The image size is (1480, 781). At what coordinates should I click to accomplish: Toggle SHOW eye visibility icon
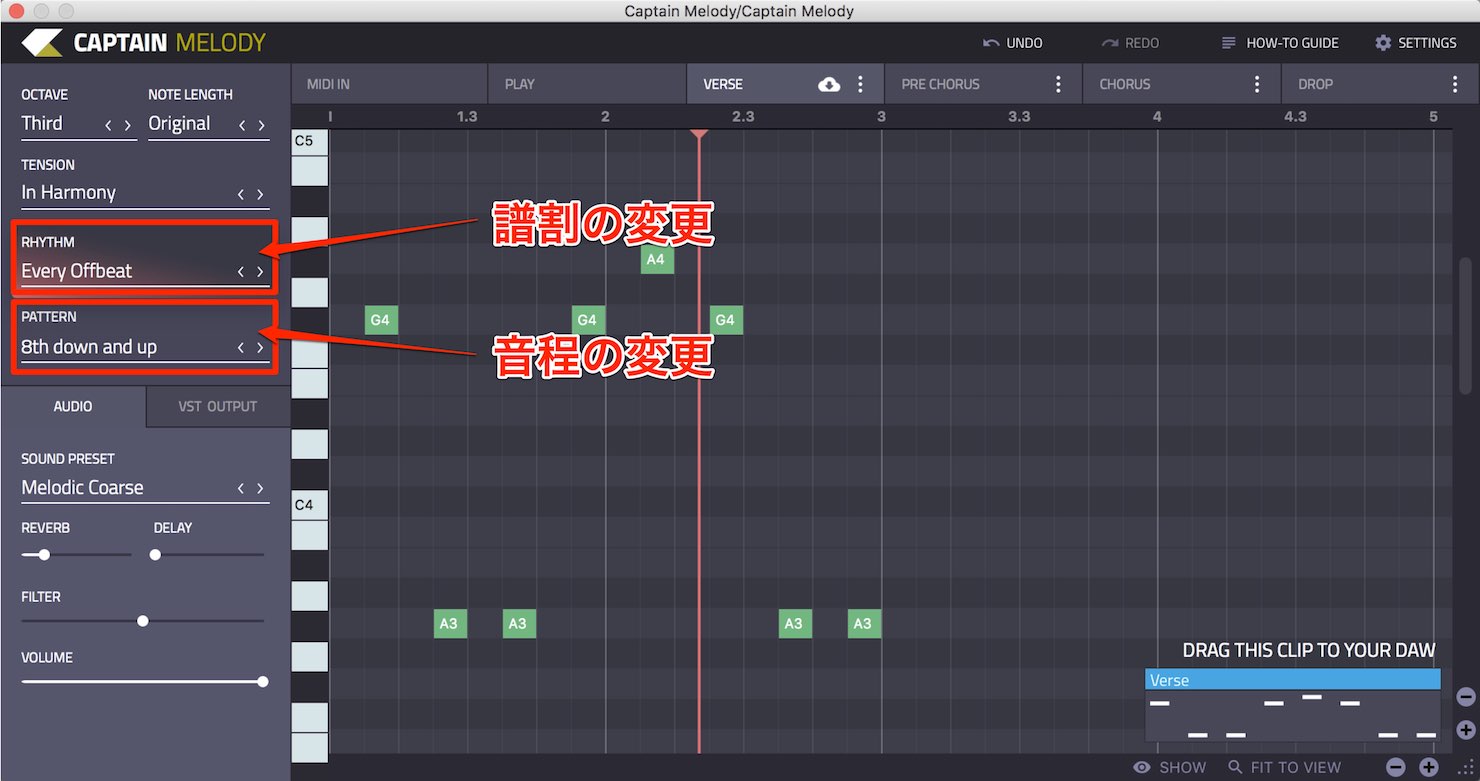(x=1142, y=768)
